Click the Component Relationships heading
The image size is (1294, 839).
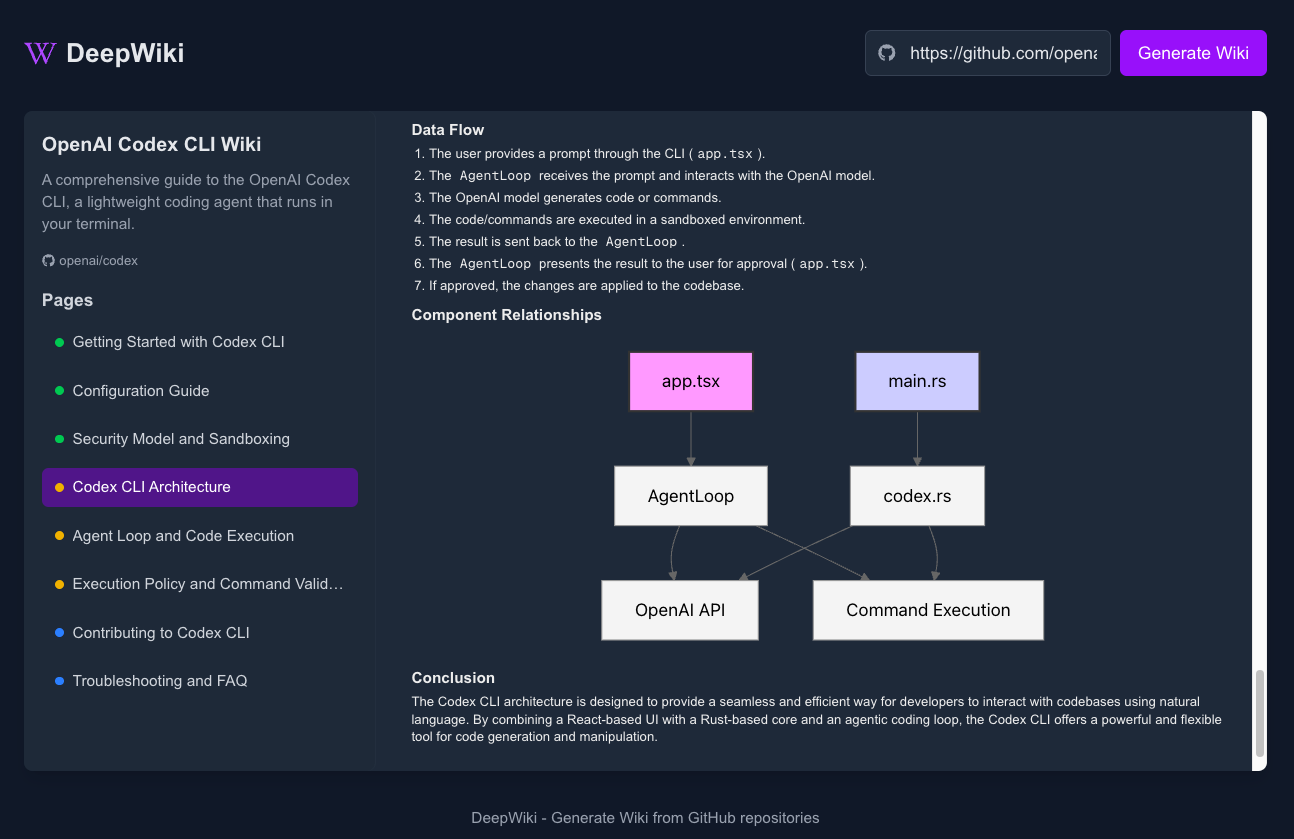(x=507, y=315)
